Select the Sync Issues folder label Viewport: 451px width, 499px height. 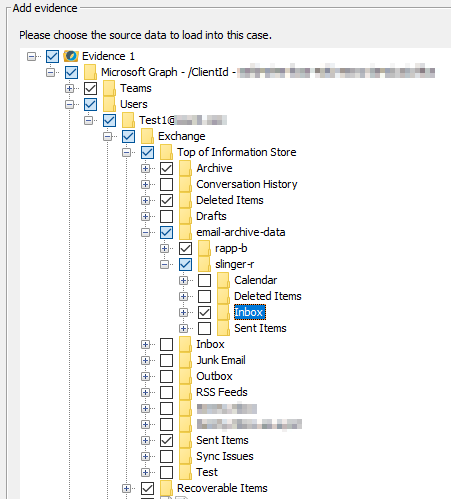coord(225,456)
